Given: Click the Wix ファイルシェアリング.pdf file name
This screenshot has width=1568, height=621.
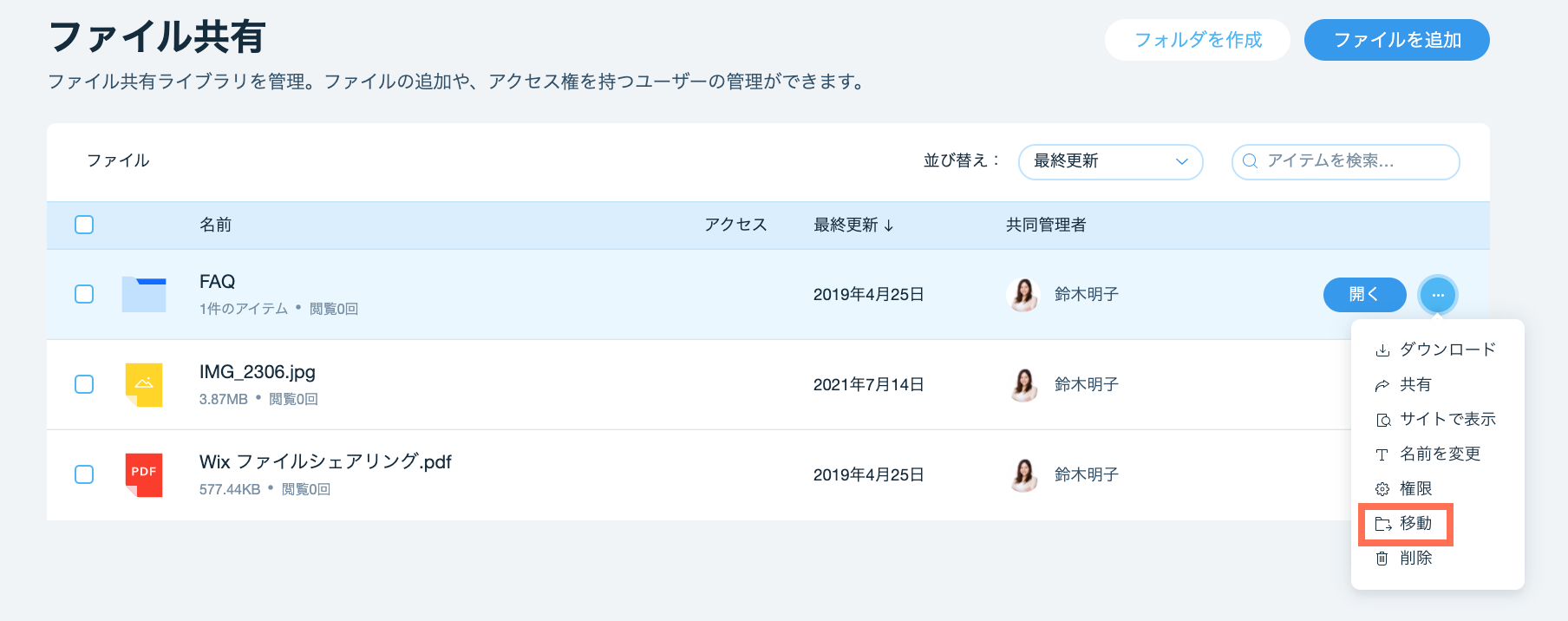Looking at the screenshot, I should [325, 461].
